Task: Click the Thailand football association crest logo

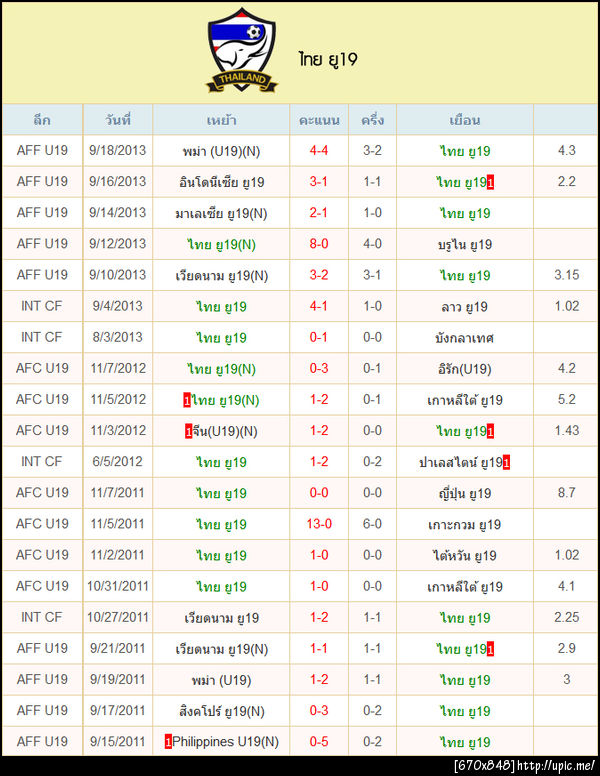Action: (243, 51)
